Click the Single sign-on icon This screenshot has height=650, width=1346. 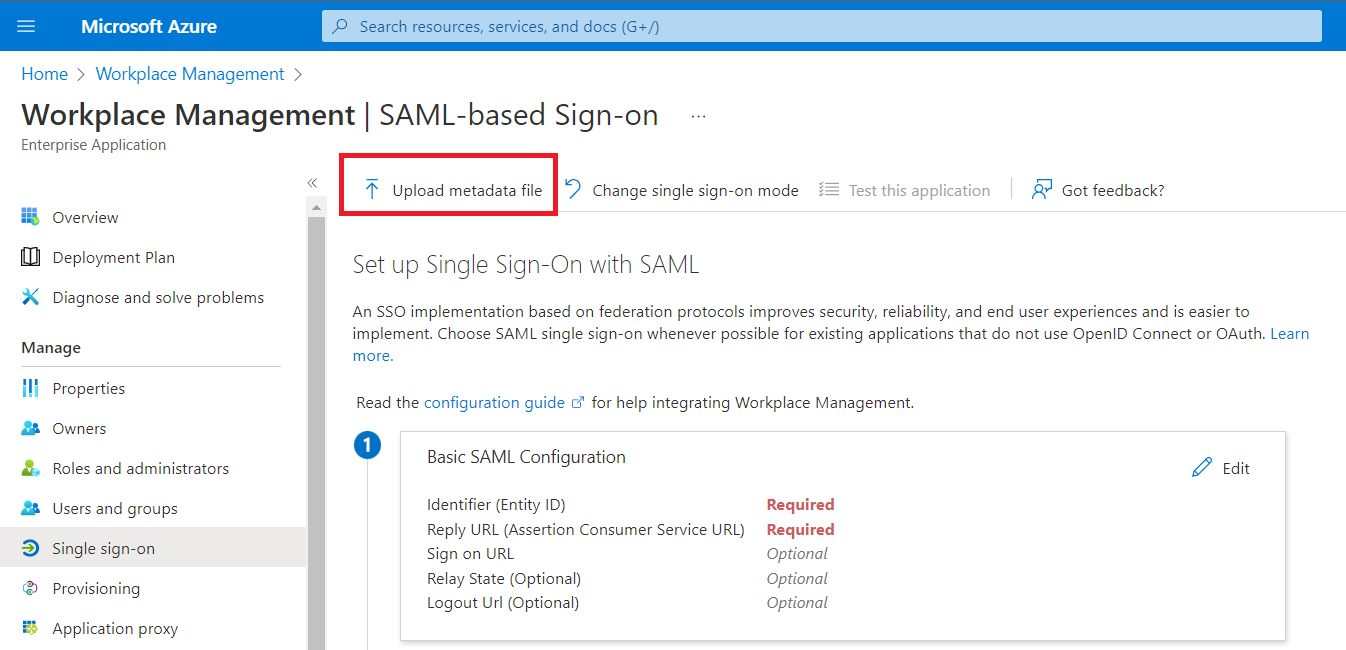click(30, 548)
